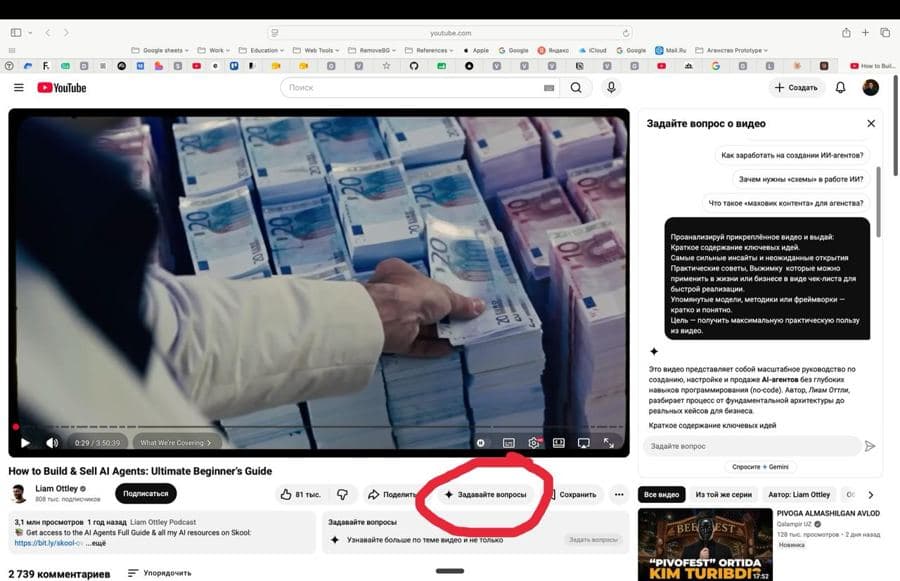Open a new Safari tab with the plus icon

(865, 33)
